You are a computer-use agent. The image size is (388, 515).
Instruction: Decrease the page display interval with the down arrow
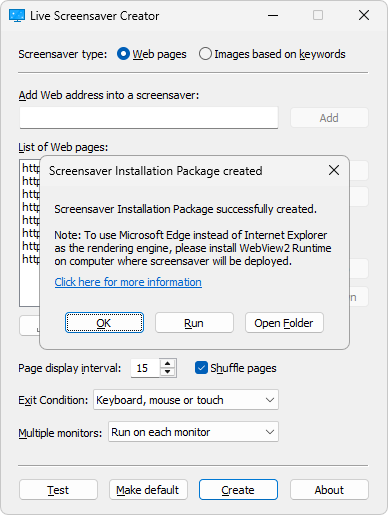tap(168, 372)
